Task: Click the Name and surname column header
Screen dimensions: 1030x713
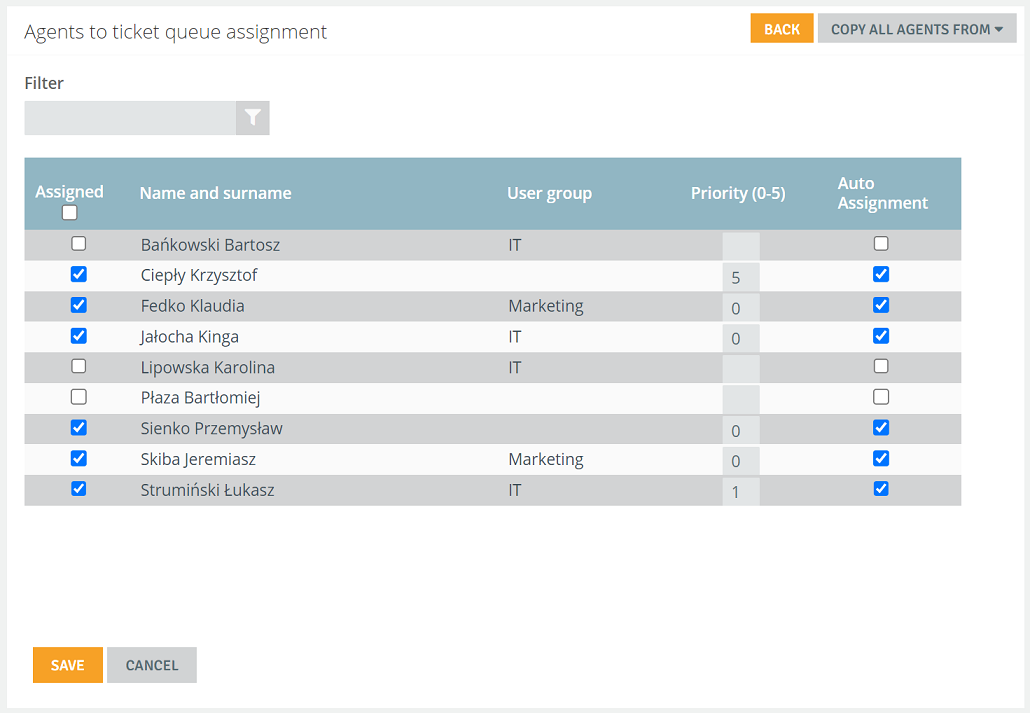Action: 215,193
